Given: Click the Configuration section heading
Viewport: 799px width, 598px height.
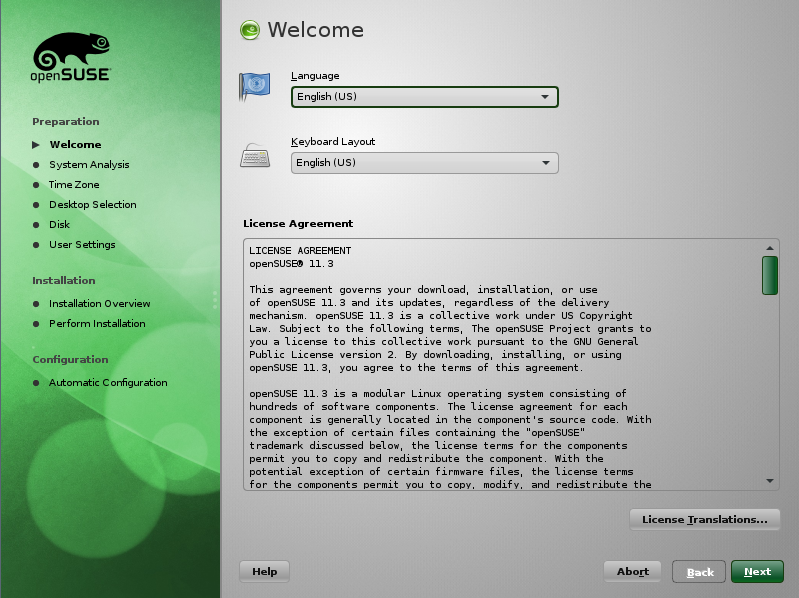Looking at the screenshot, I should point(70,360).
